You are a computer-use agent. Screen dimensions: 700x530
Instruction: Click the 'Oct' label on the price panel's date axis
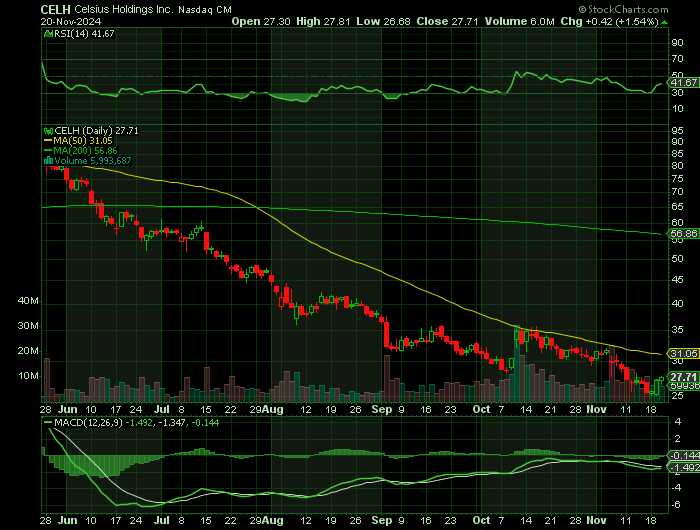[481, 409]
